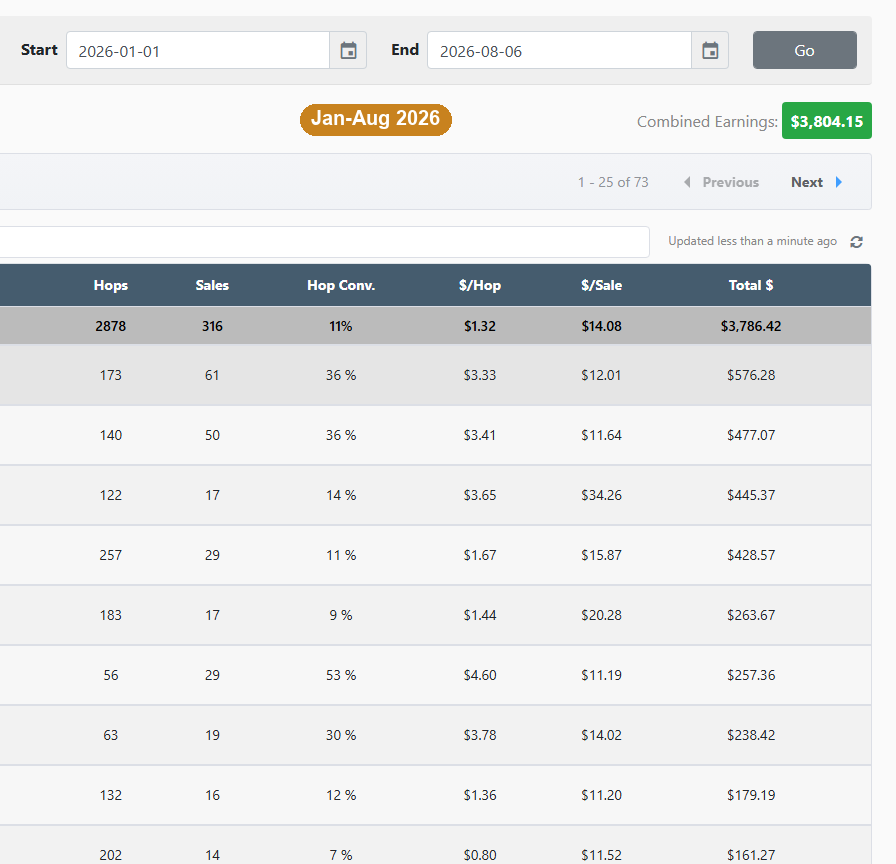This screenshot has height=864, width=896.
Task: Click the Total $ cell $257.36
Action: click(x=751, y=675)
